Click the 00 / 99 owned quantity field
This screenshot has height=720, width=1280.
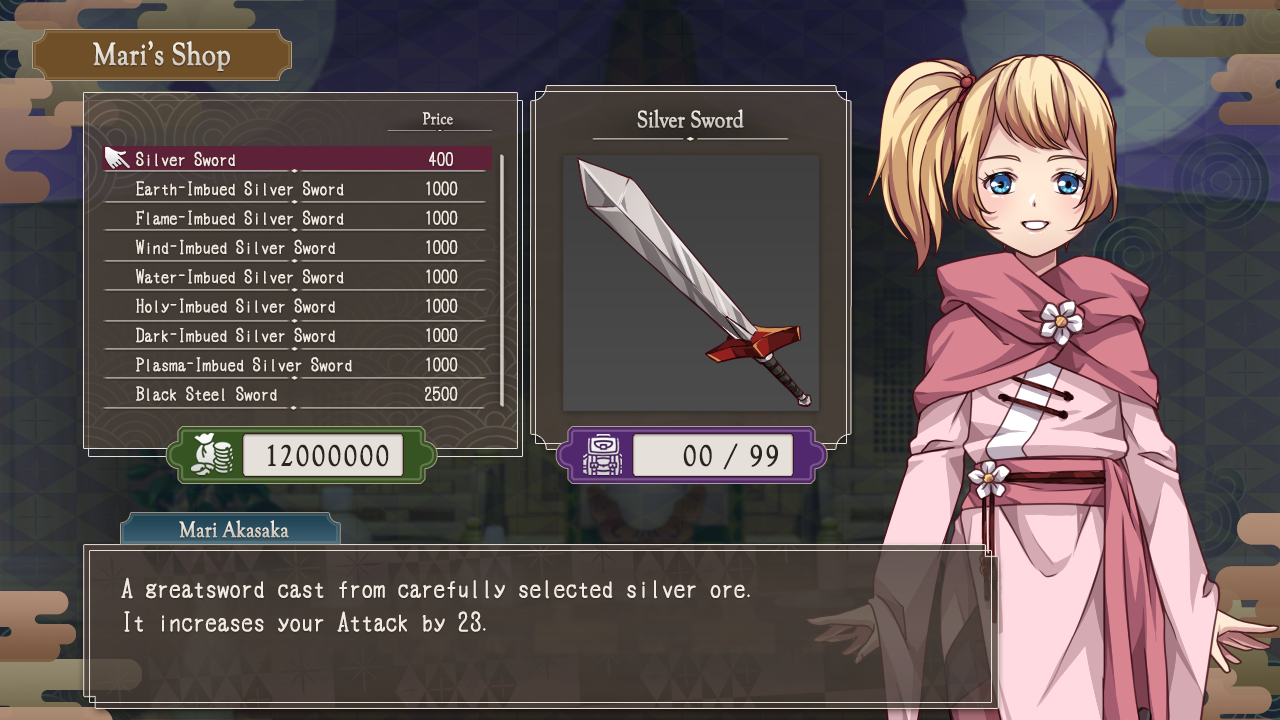point(713,456)
